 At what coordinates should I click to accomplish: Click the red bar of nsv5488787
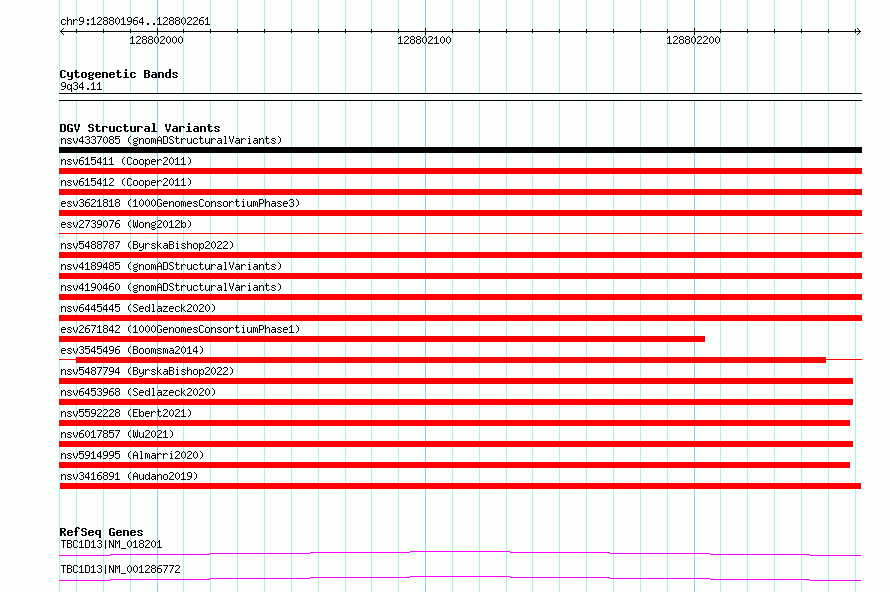pyautogui.click(x=460, y=255)
